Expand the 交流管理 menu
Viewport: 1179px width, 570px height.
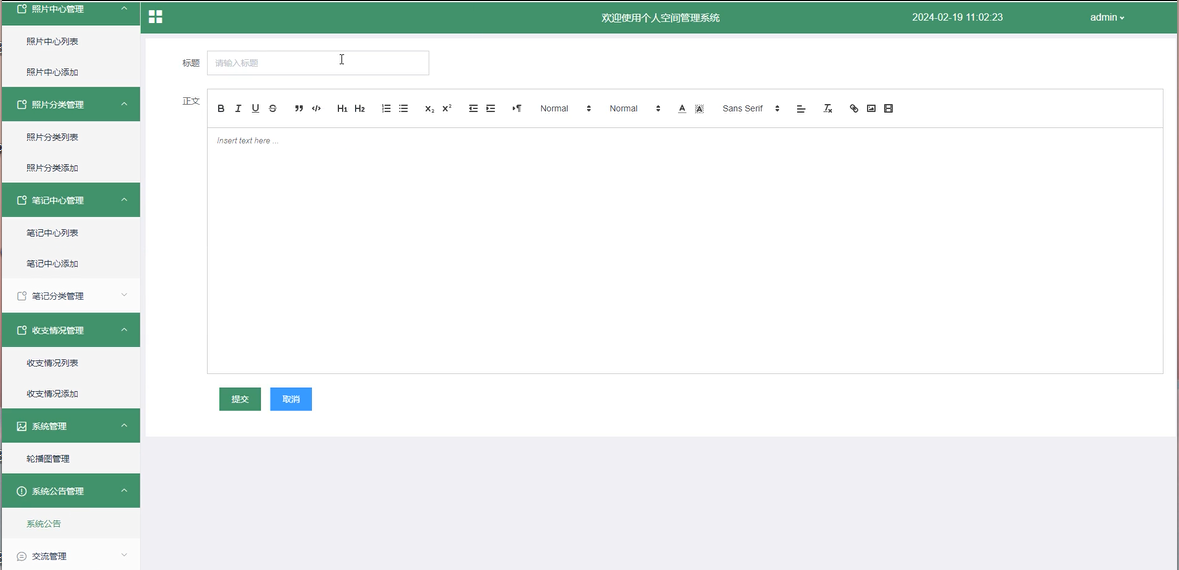point(70,556)
